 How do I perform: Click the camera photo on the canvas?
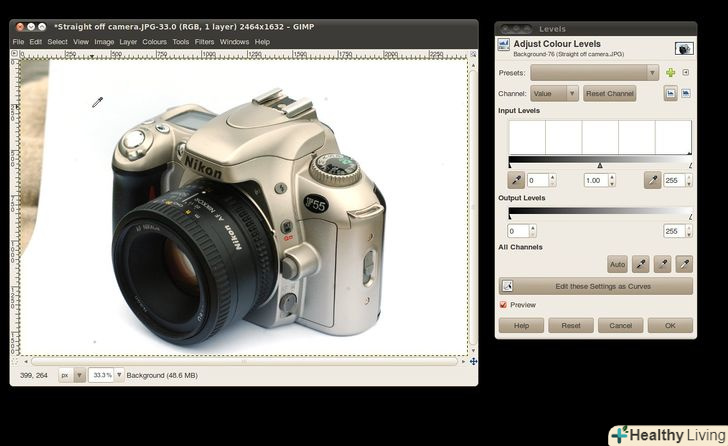(x=249, y=216)
